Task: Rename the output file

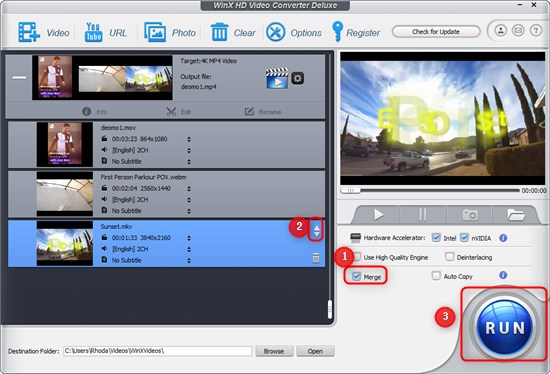Action: [263, 112]
